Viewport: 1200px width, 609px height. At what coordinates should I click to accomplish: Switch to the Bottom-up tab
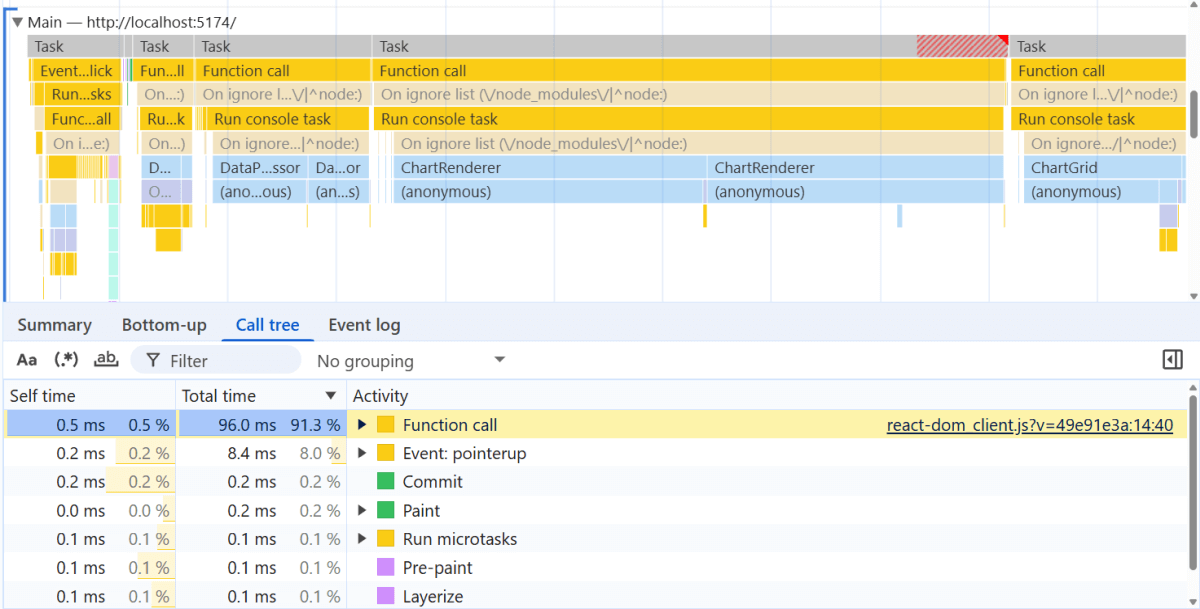(x=164, y=324)
